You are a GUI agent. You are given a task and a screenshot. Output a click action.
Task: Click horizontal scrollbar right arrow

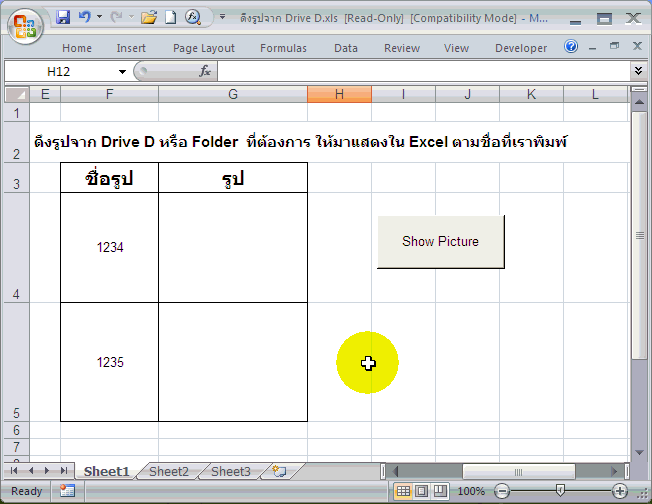(x=614, y=472)
